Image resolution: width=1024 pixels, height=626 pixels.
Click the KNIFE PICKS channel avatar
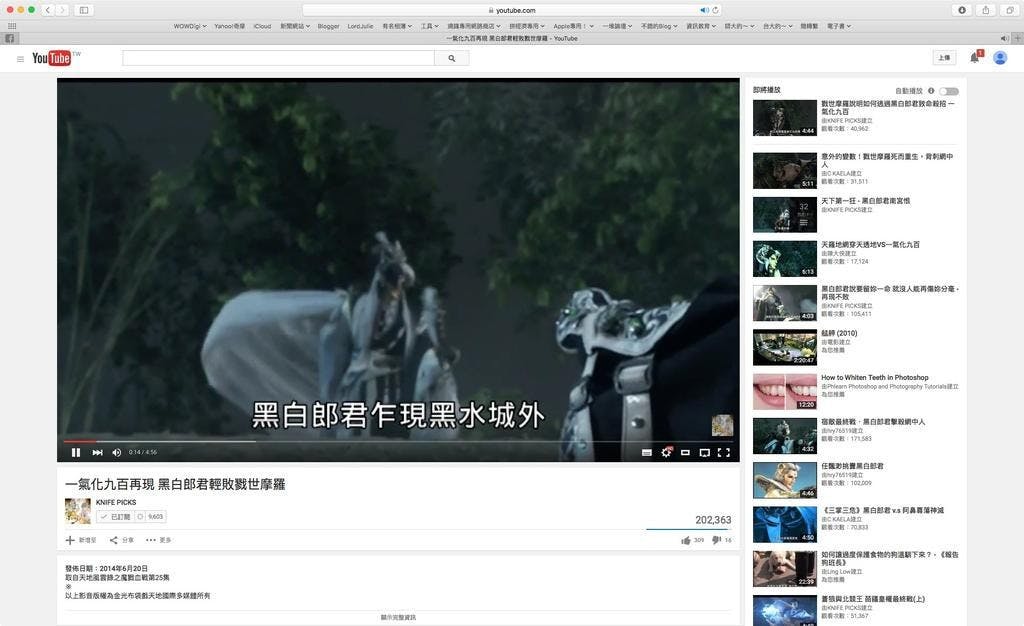tap(78, 511)
